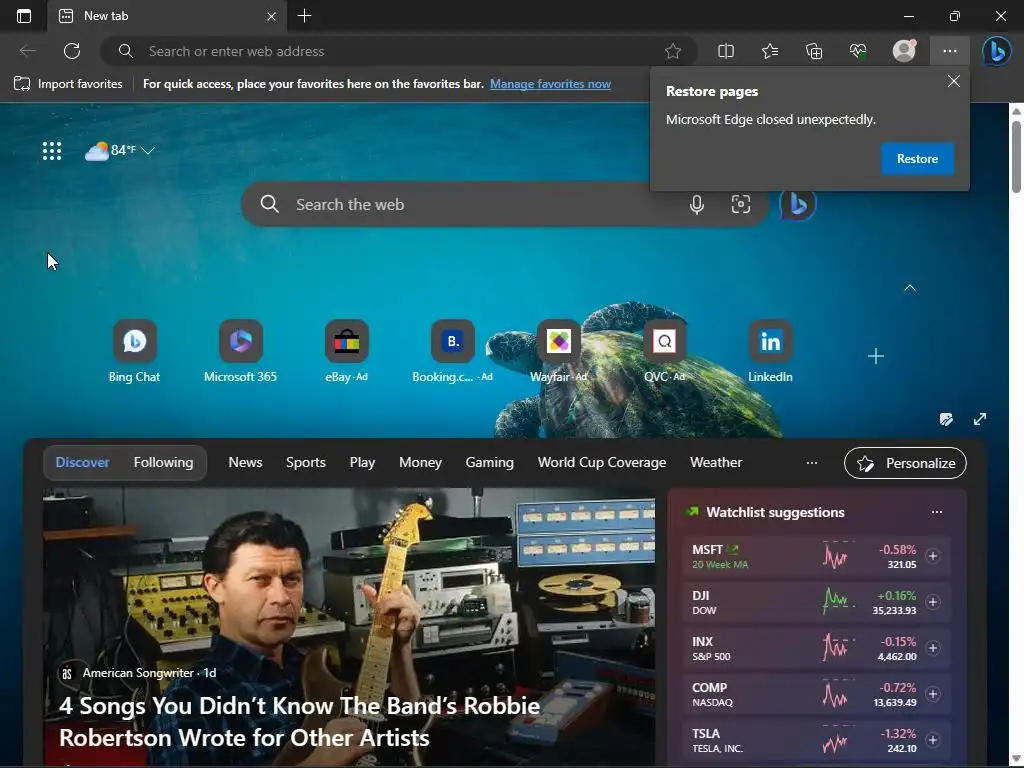Add a new quick link site
Screen dimensions: 1024x768
876,356
